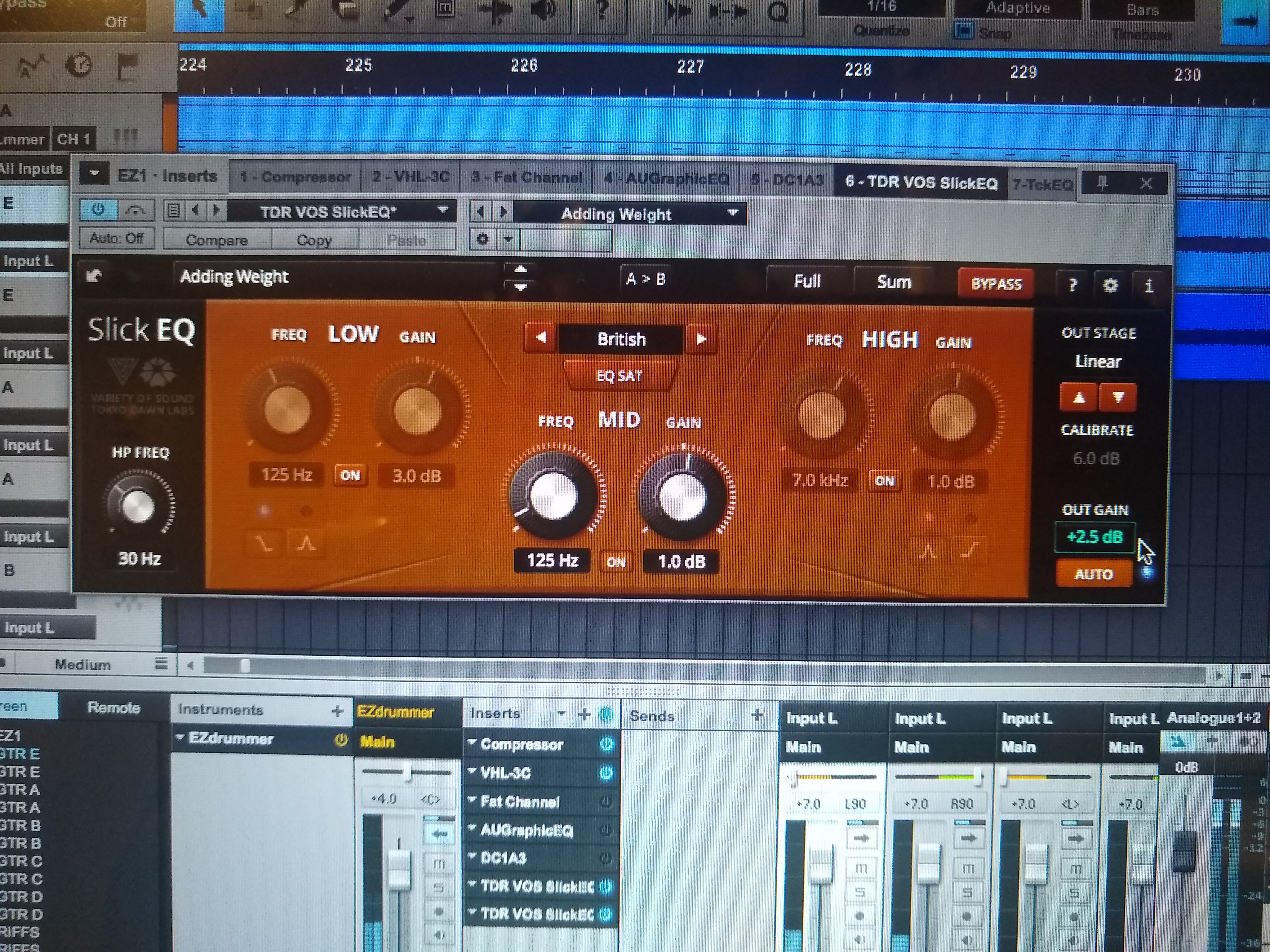Click the Compare button
The image size is (1270, 952).
216,240
